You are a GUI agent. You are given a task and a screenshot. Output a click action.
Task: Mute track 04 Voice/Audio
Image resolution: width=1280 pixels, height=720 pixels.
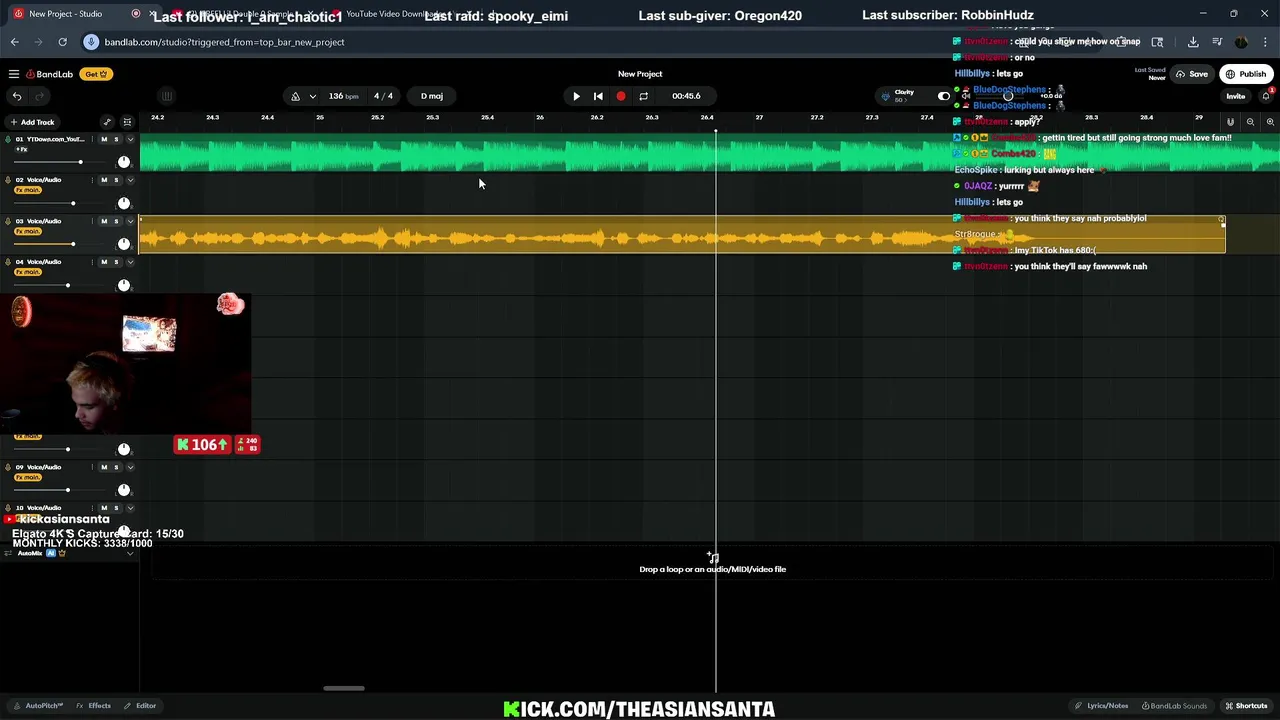point(104,262)
